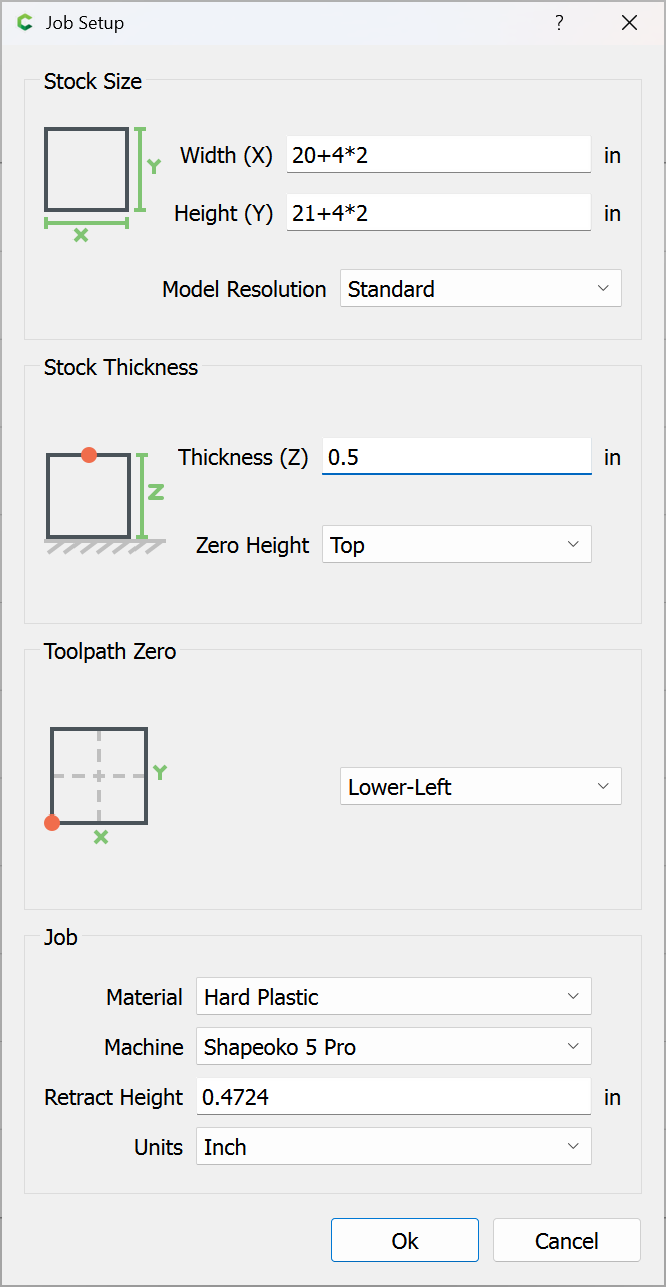Open the Material dropdown showing Hard Plastic
This screenshot has height=1287, width=666.
pyautogui.click(x=393, y=997)
